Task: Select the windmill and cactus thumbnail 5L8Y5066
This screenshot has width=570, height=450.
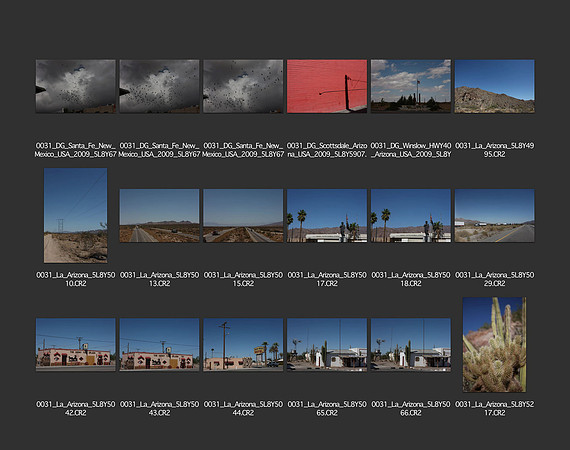Action: click(x=411, y=345)
